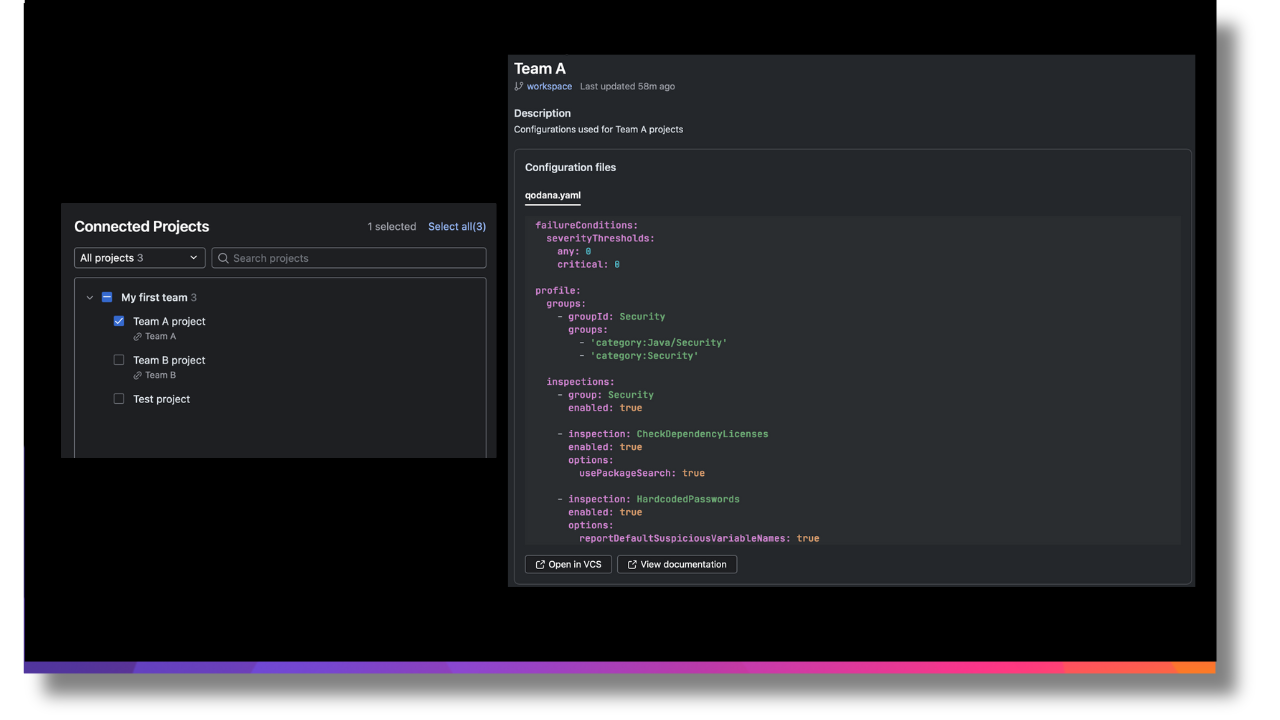Click the Select all(3) link
Image resolution: width=1280 pixels, height=720 pixels.
coord(456,227)
